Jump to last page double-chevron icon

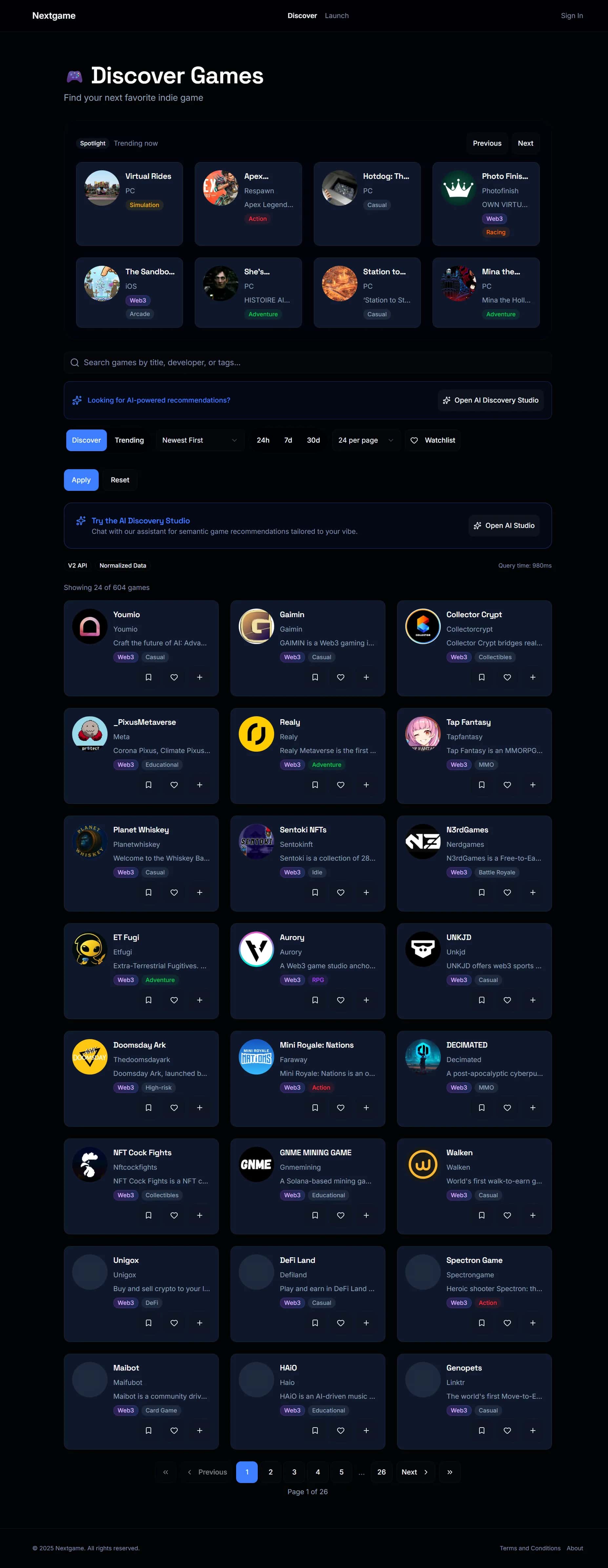pos(450,1472)
